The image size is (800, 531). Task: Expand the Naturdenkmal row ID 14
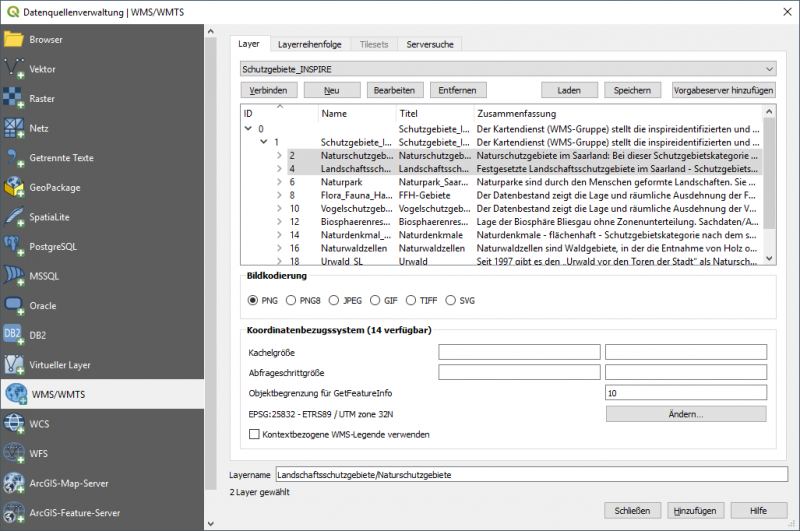click(x=279, y=235)
